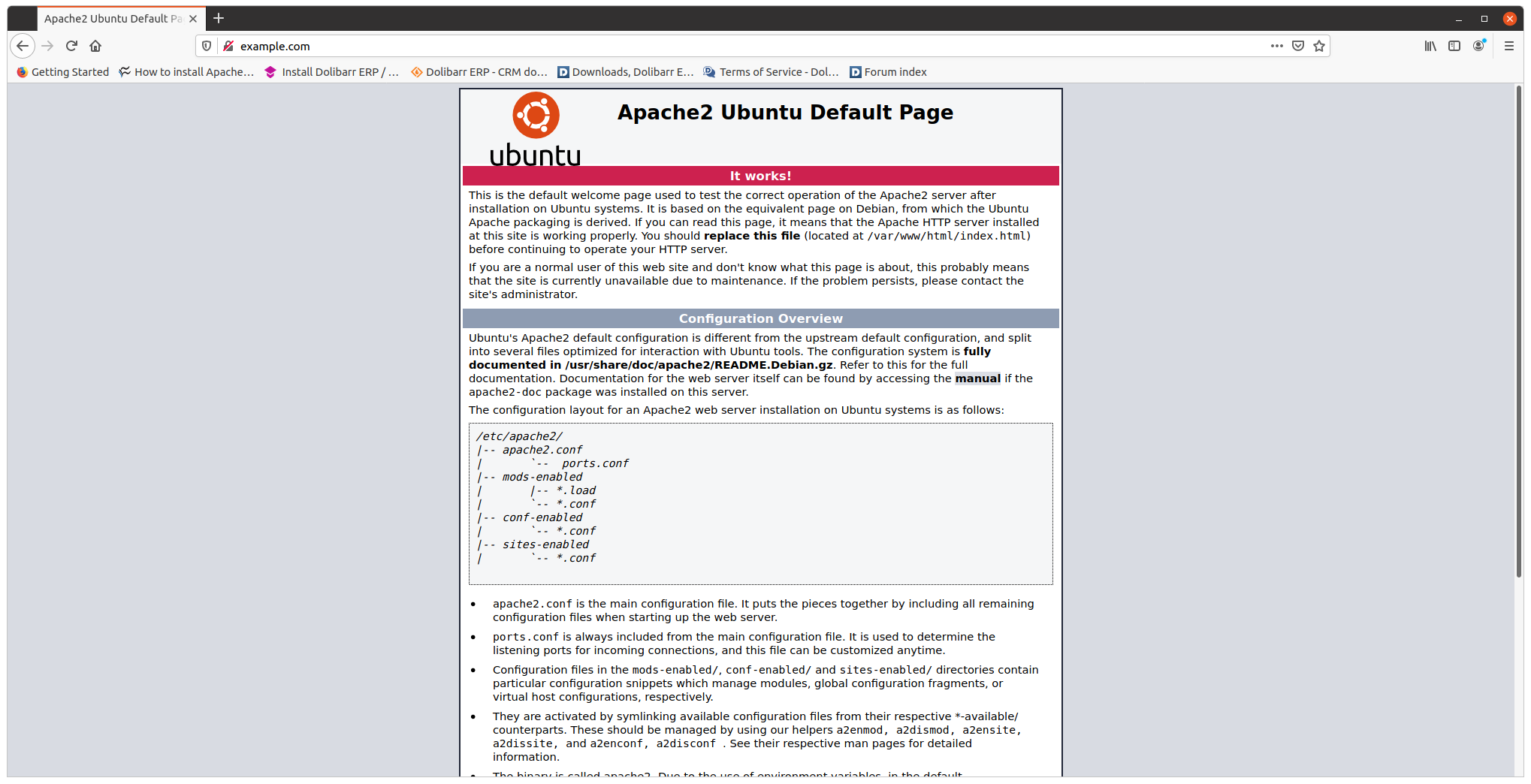Viewport: 1531px width, 784px height.
Task: Open a new tab with plus button
Action: 219,18
